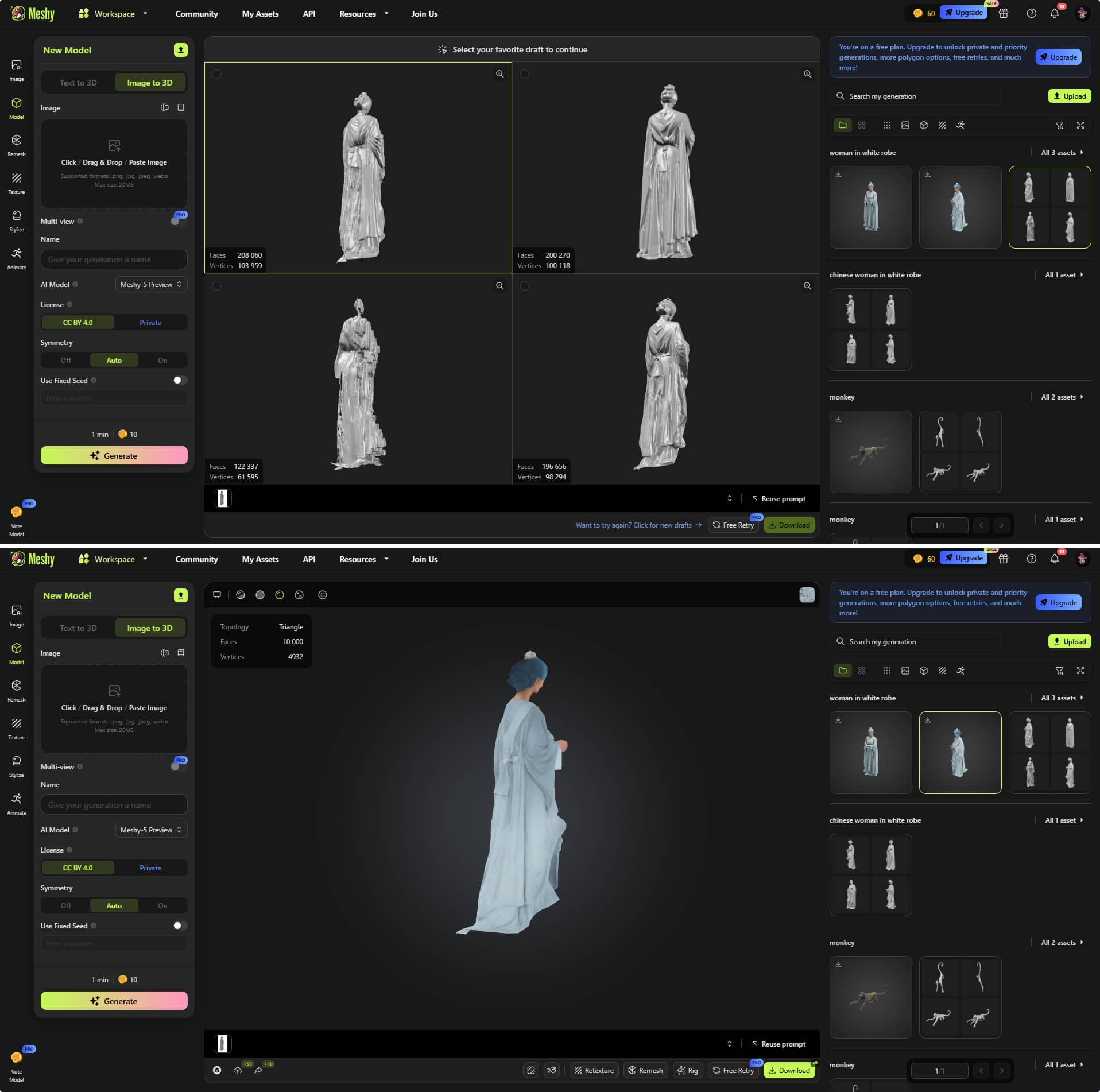Open API in the textured-model screen nav
The image size is (1100, 1092).
pyautogui.click(x=309, y=559)
